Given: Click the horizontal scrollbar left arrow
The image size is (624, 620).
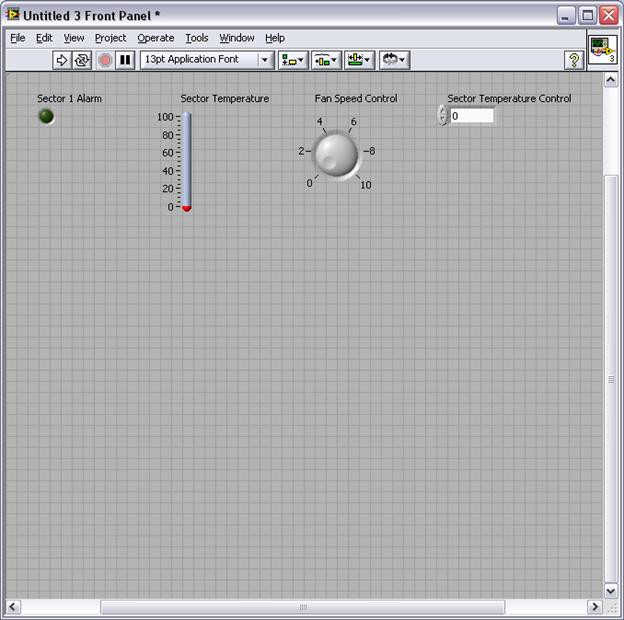Looking at the screenshot, I should tap(12, 607).
